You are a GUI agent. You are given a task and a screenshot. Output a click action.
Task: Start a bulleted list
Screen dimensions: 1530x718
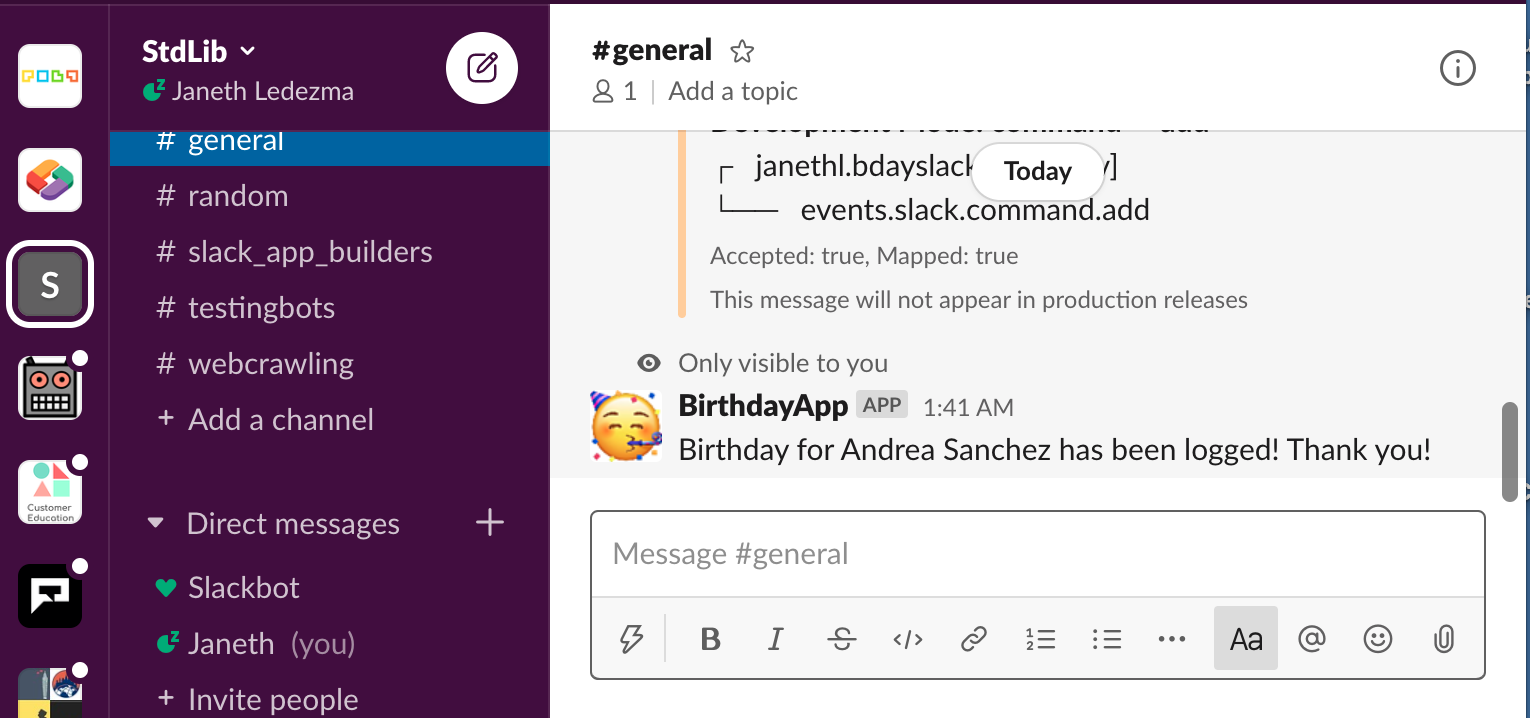pyautogui.click(x=1106, y=638)
